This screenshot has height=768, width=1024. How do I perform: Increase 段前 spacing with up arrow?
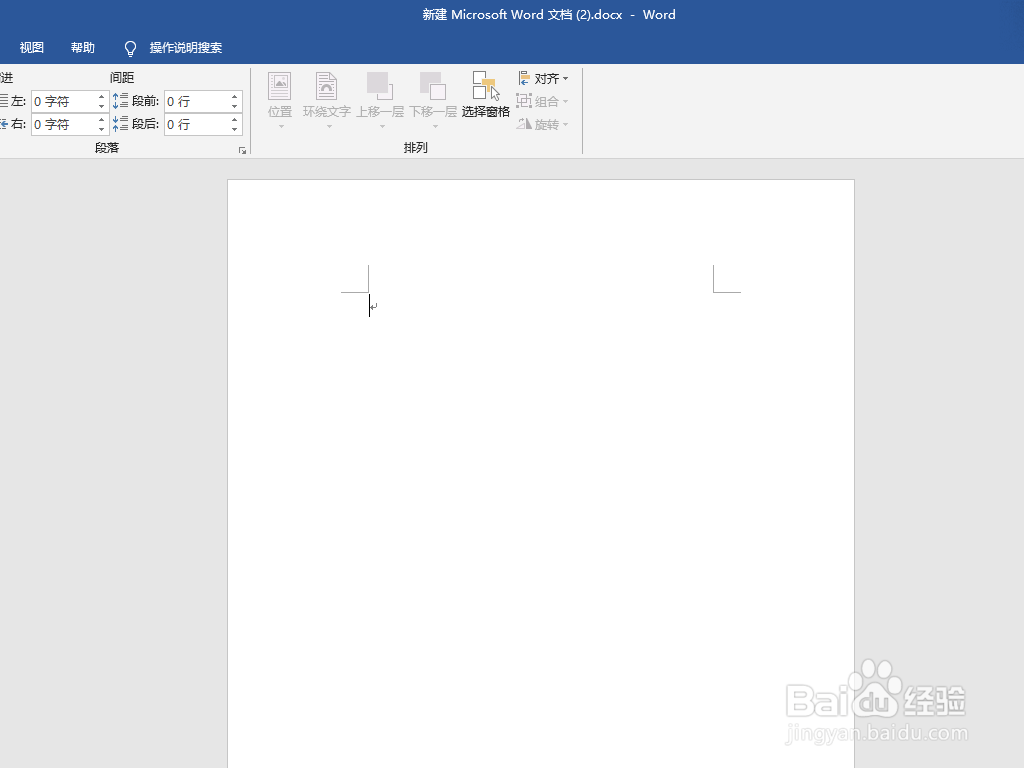[x=235, y=97]
